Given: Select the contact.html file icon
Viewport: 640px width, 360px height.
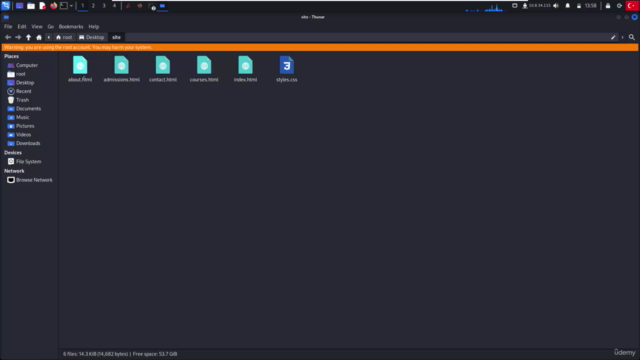Looking at the screenshot, I should pos(162,65).
